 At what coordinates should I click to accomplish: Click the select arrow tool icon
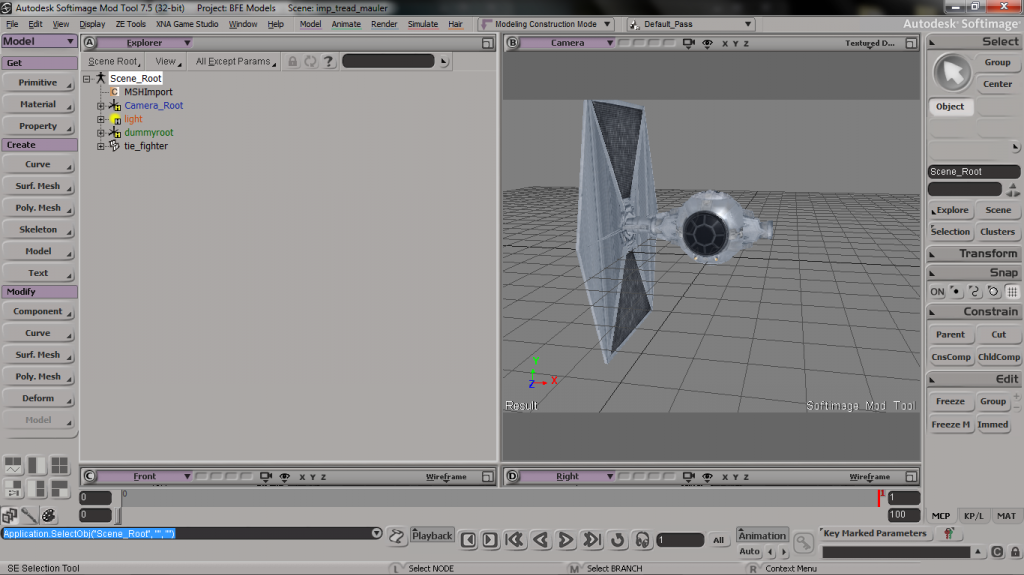click(952, 72)
